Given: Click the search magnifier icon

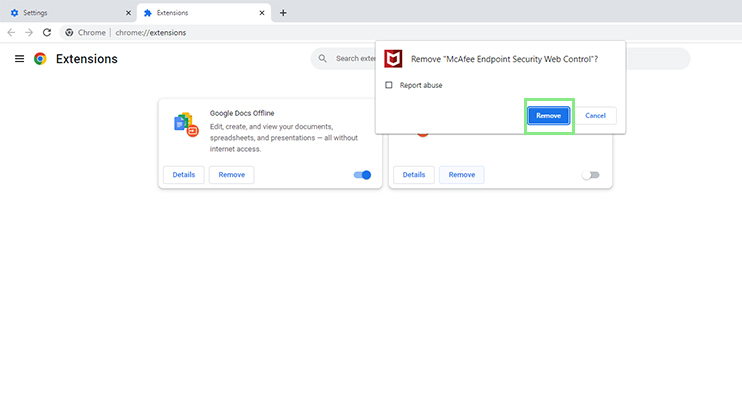Looking at the screenshot, I should coord(322,58).
